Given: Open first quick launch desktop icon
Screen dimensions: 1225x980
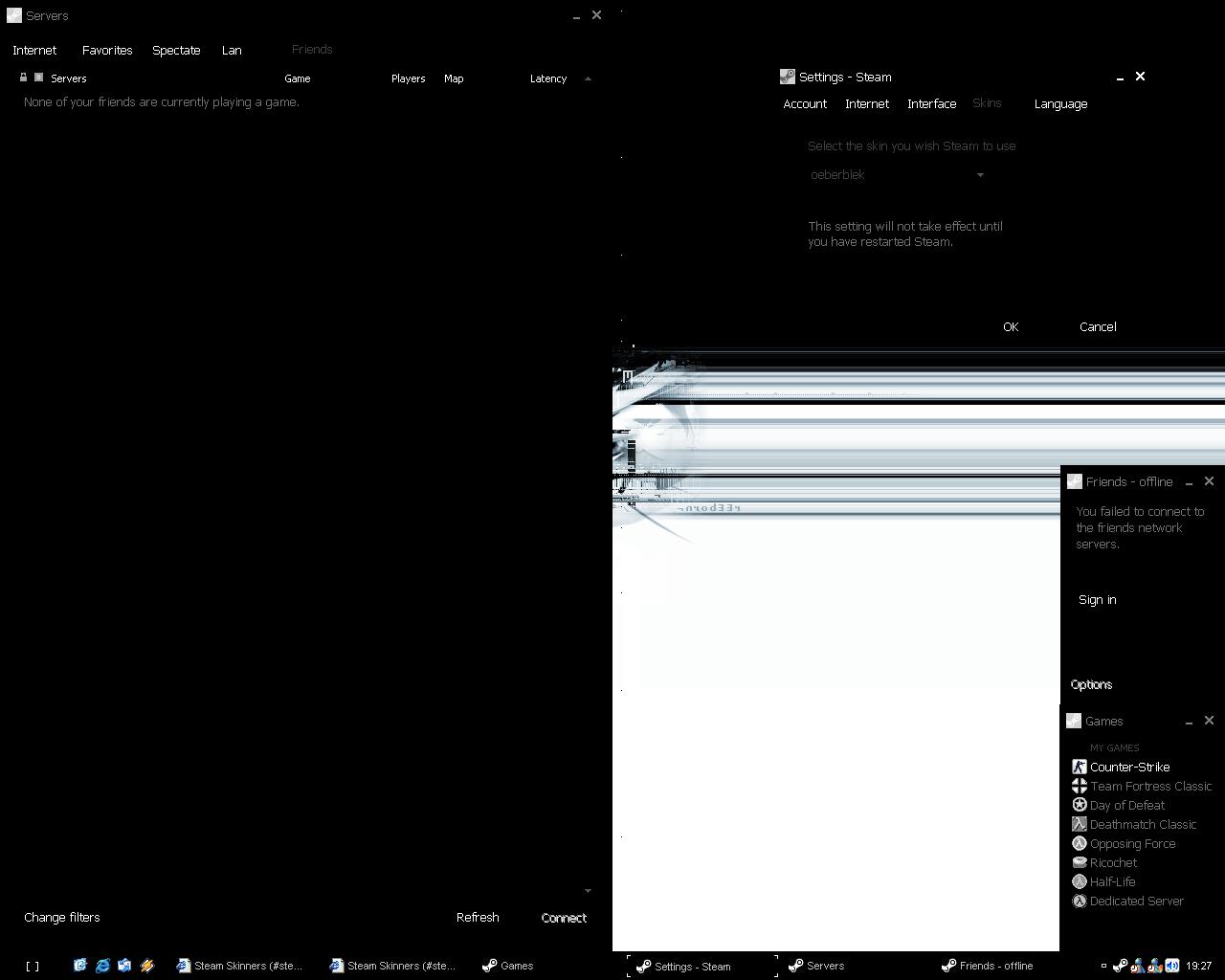Looking at the screenshot, I should [x=80, y=966].
